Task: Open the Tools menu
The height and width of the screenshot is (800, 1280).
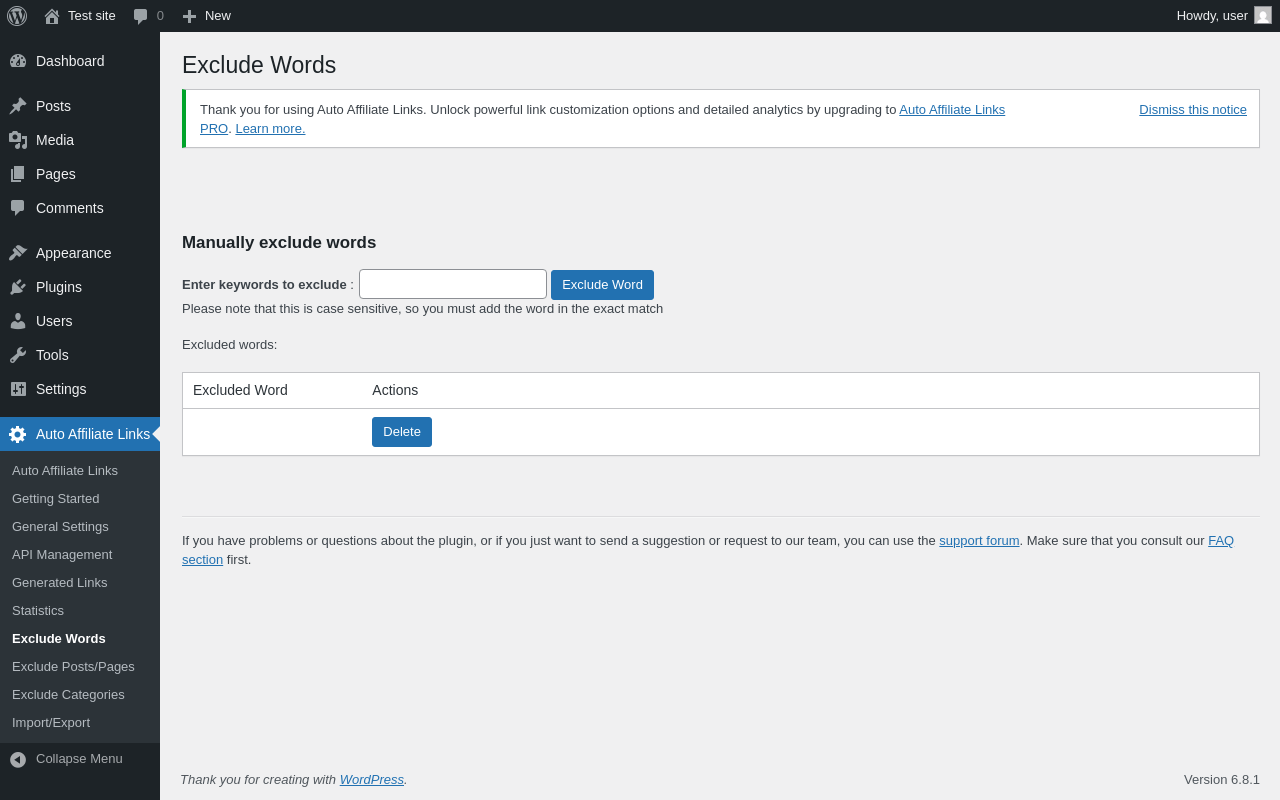Action: coord(80,355)
